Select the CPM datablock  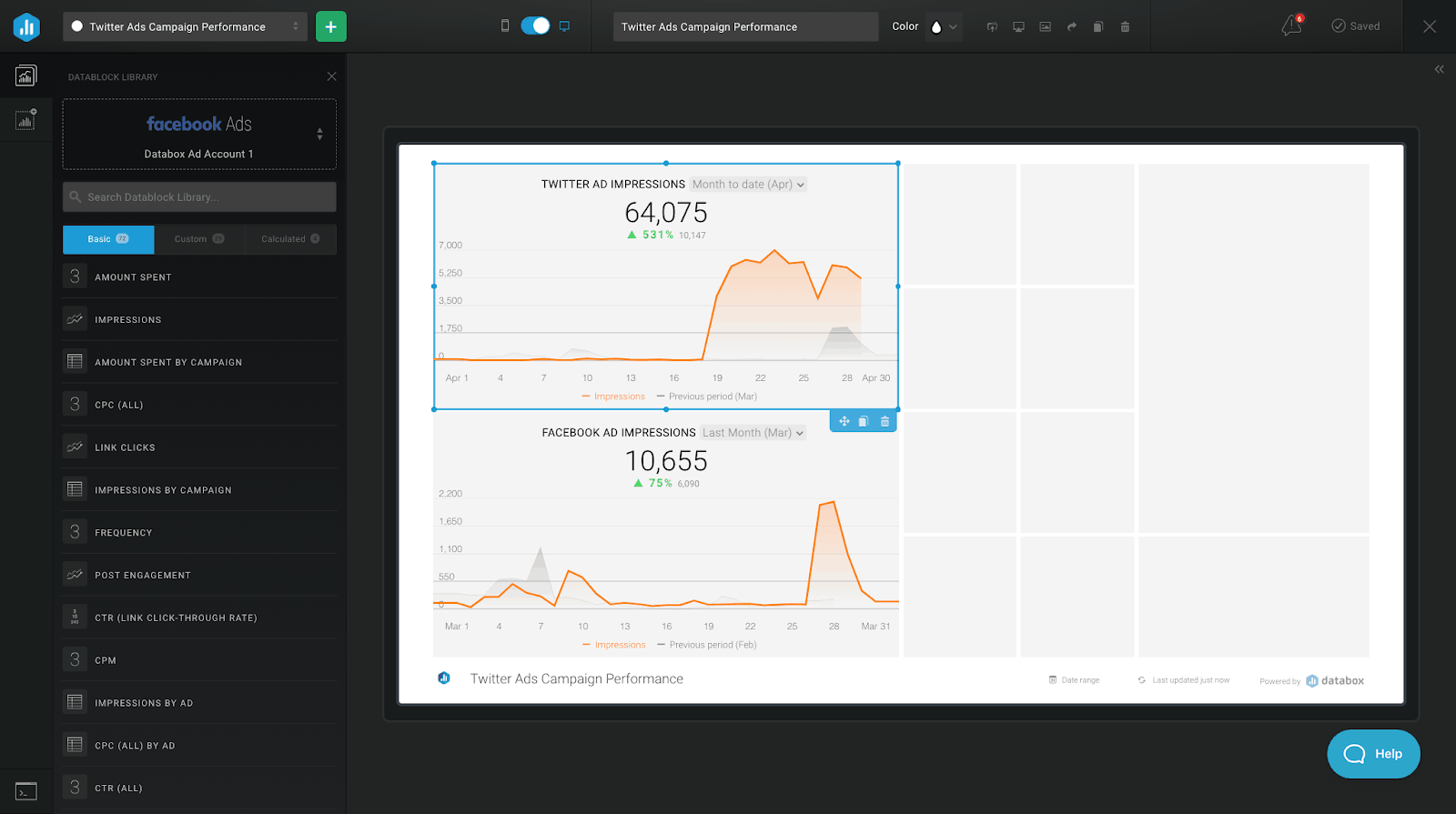click(x=199, y=660)
